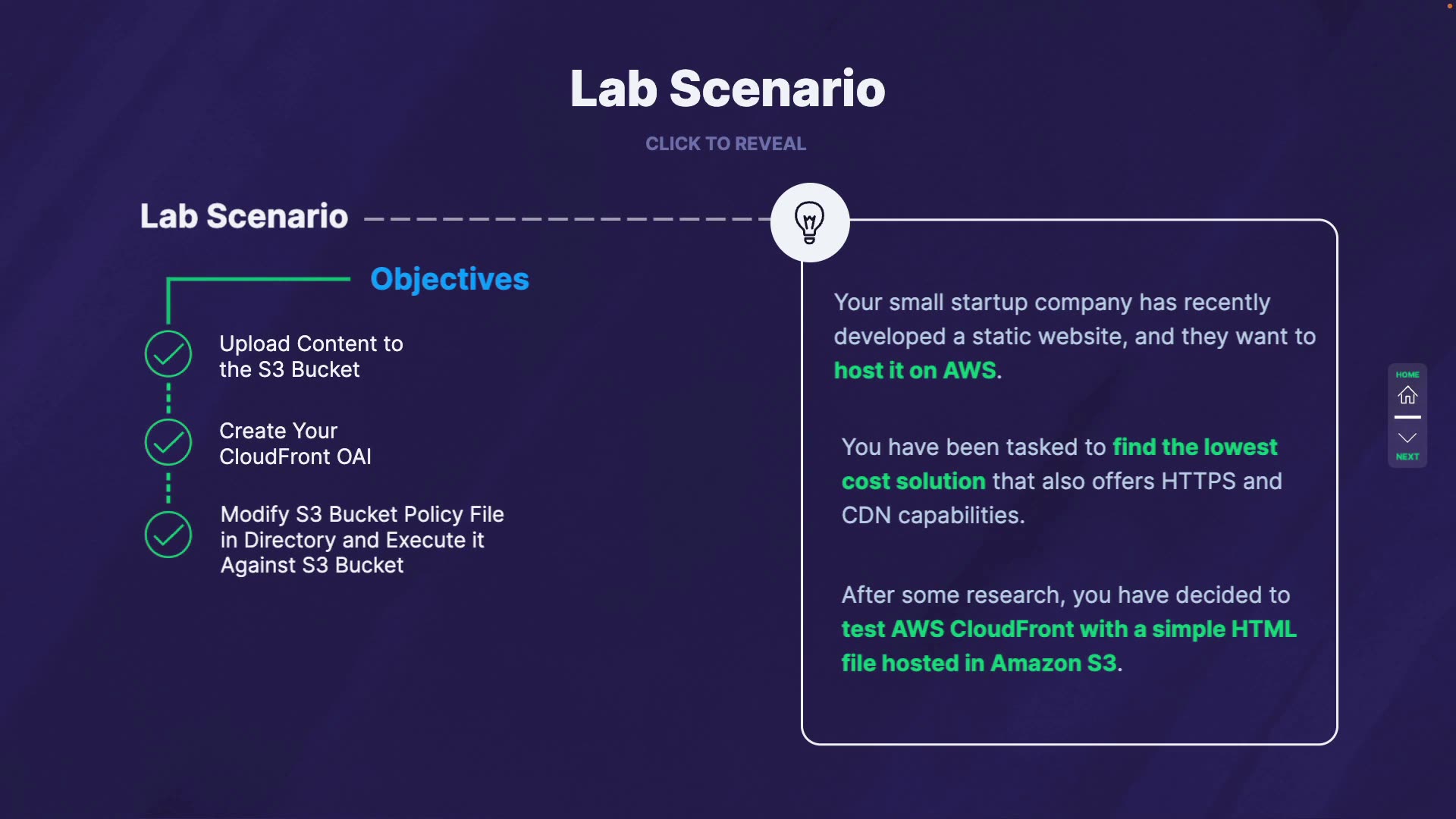Click the Modify S3 Bucket Policy checkmark
Viewport: 1456px width, 819px height.
[168, 535]
